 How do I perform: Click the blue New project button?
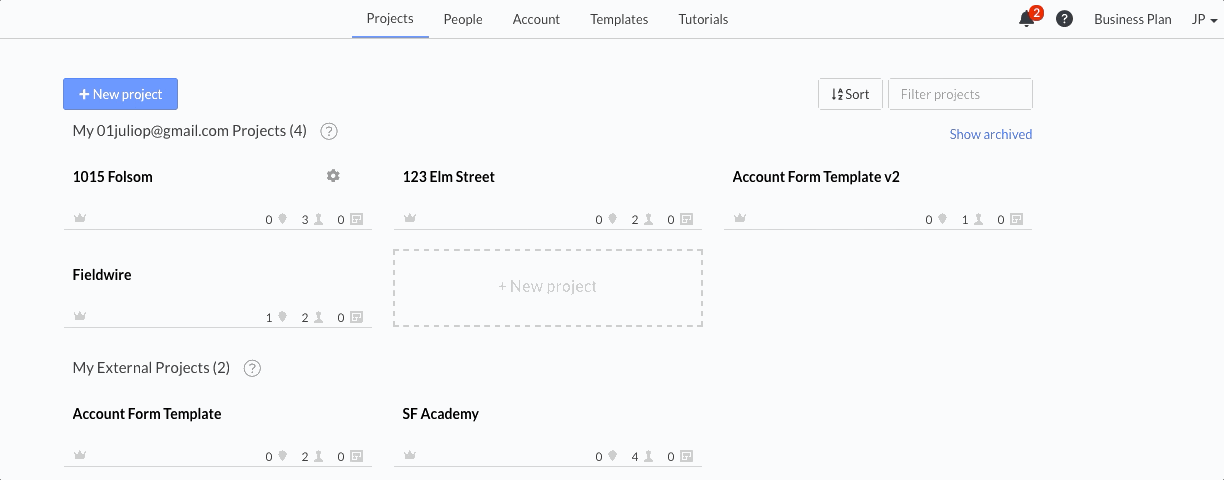click(120, 94)
